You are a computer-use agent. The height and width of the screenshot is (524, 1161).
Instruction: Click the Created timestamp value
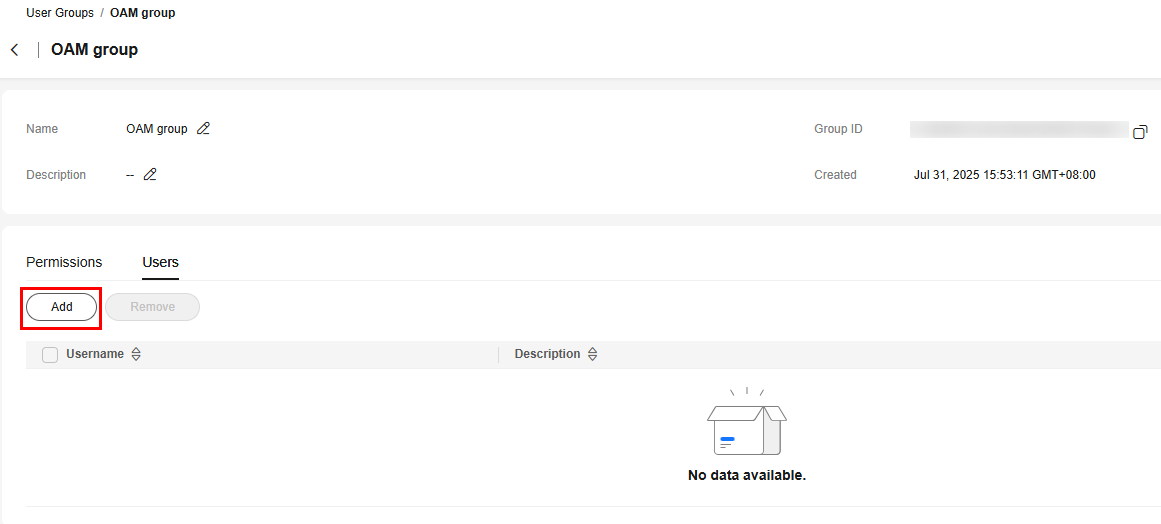(1005, 175)
